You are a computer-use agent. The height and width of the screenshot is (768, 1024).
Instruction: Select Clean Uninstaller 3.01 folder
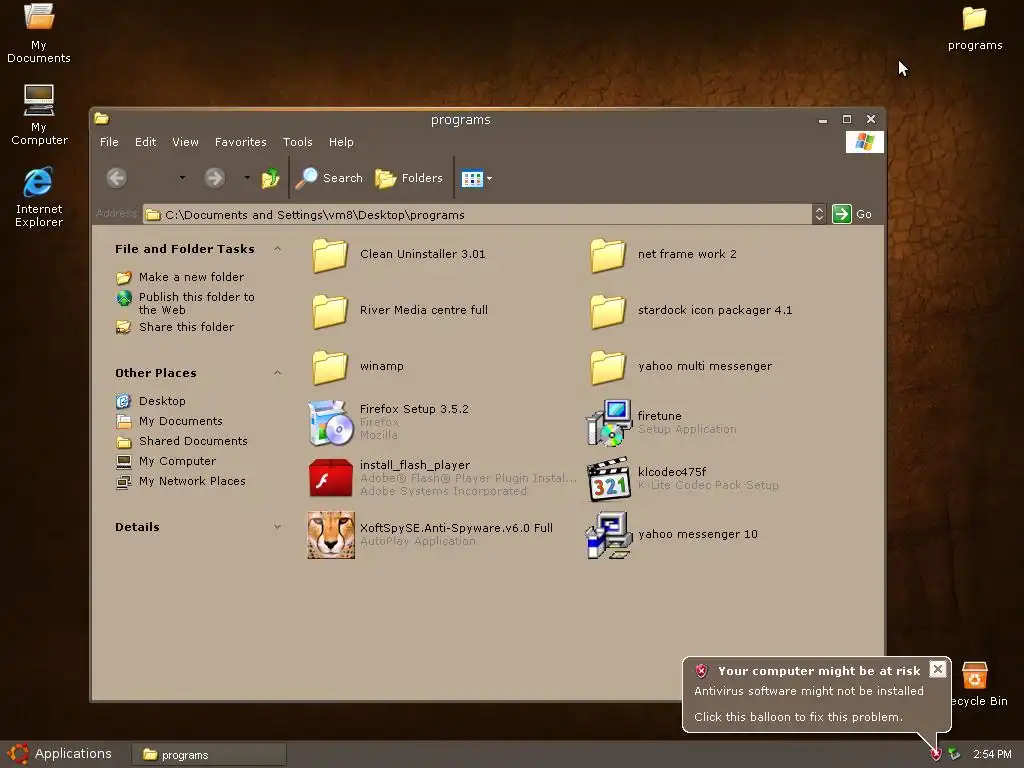[399, 255]
